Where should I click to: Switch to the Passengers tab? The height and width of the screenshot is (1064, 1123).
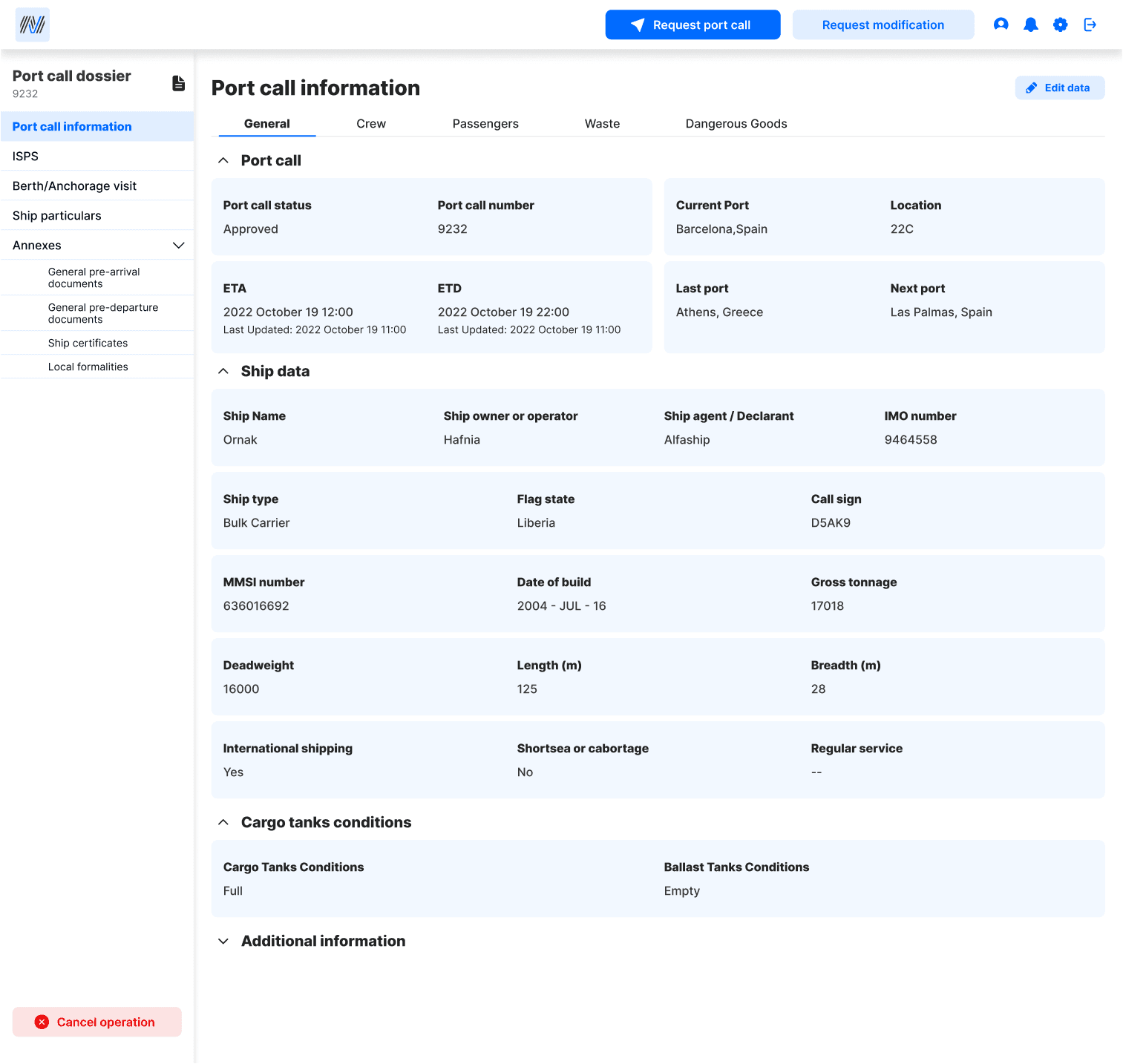tap(485, 123)
